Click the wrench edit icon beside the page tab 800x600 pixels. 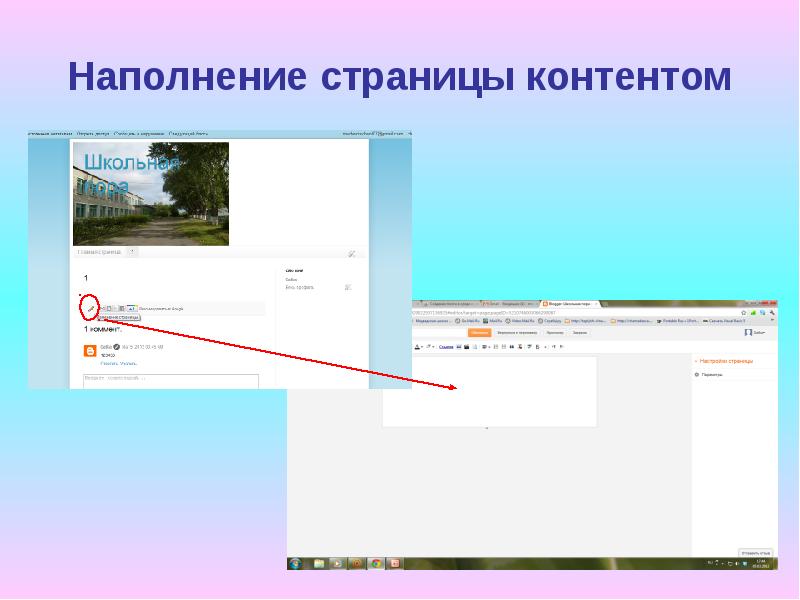[x=351, y=254]
